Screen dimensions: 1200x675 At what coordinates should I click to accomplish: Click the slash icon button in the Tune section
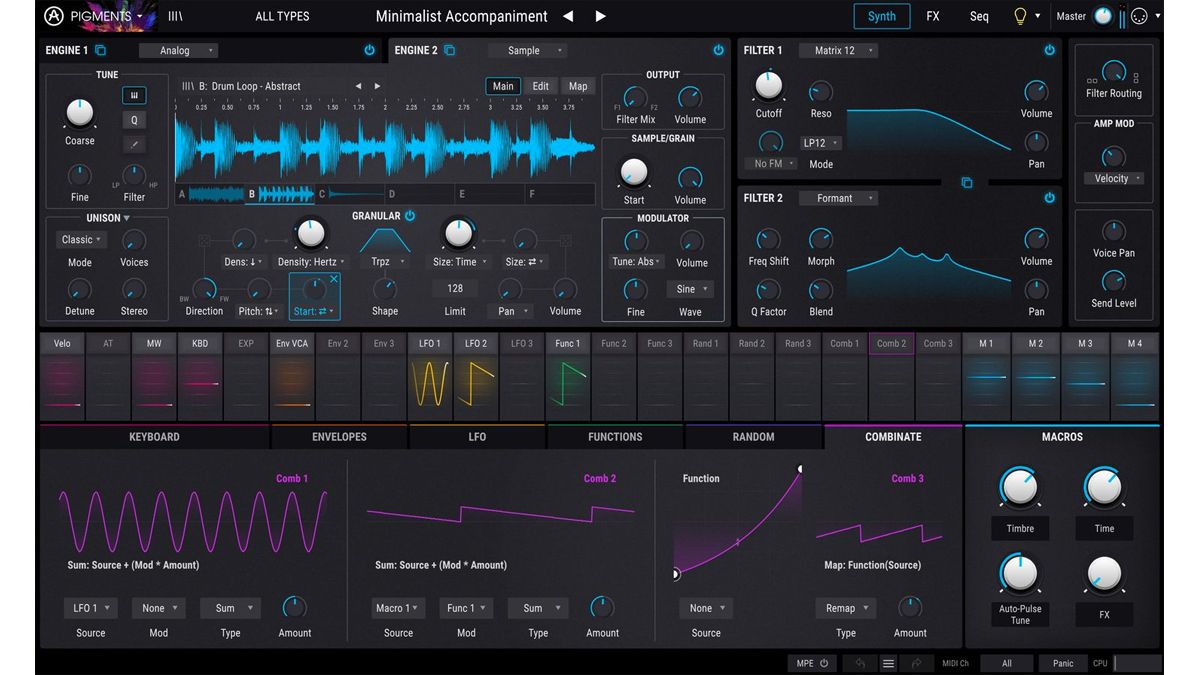pyautogui.click(x=134, y=144)
